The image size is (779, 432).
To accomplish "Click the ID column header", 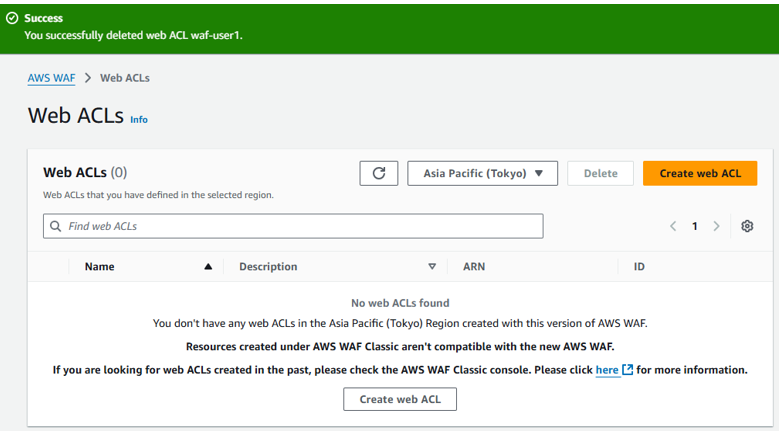I will click(x=639, y=267).
